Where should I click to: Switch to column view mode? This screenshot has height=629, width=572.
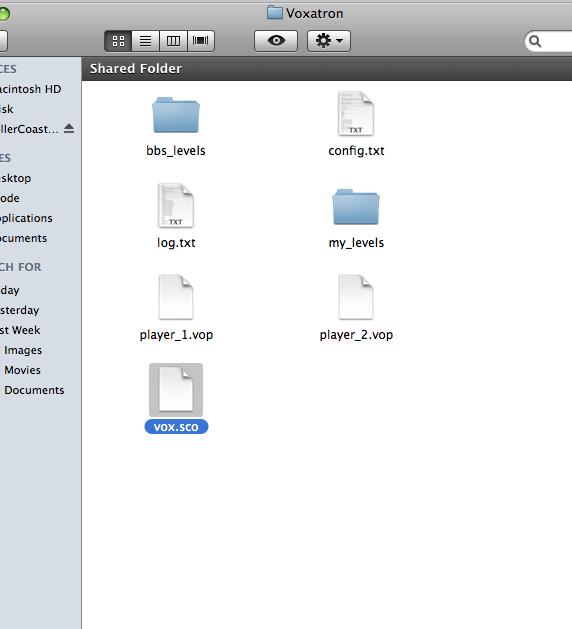point(173,41)
